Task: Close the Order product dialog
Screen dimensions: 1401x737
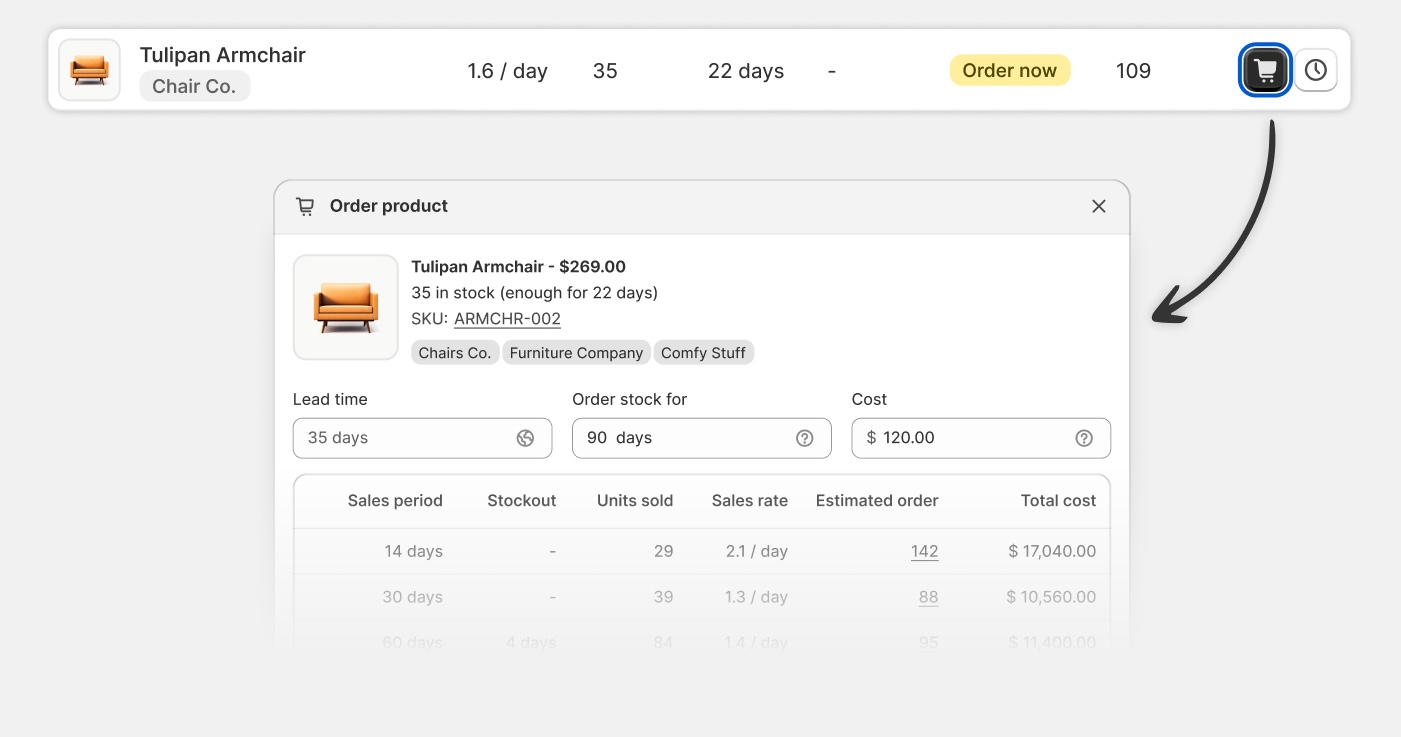Action: point(1098,206)
